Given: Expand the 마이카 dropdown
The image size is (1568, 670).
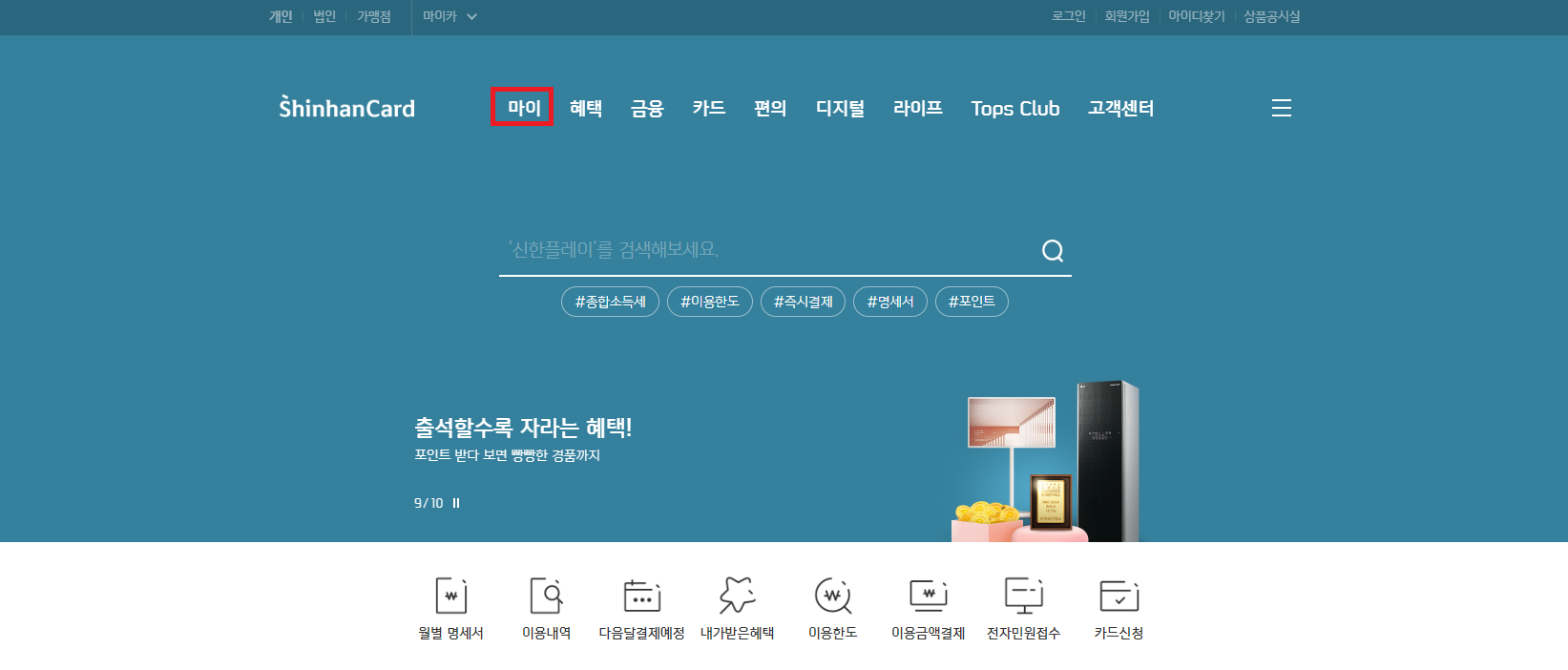Looking at the screenshot, I should (x=450, y=16).
